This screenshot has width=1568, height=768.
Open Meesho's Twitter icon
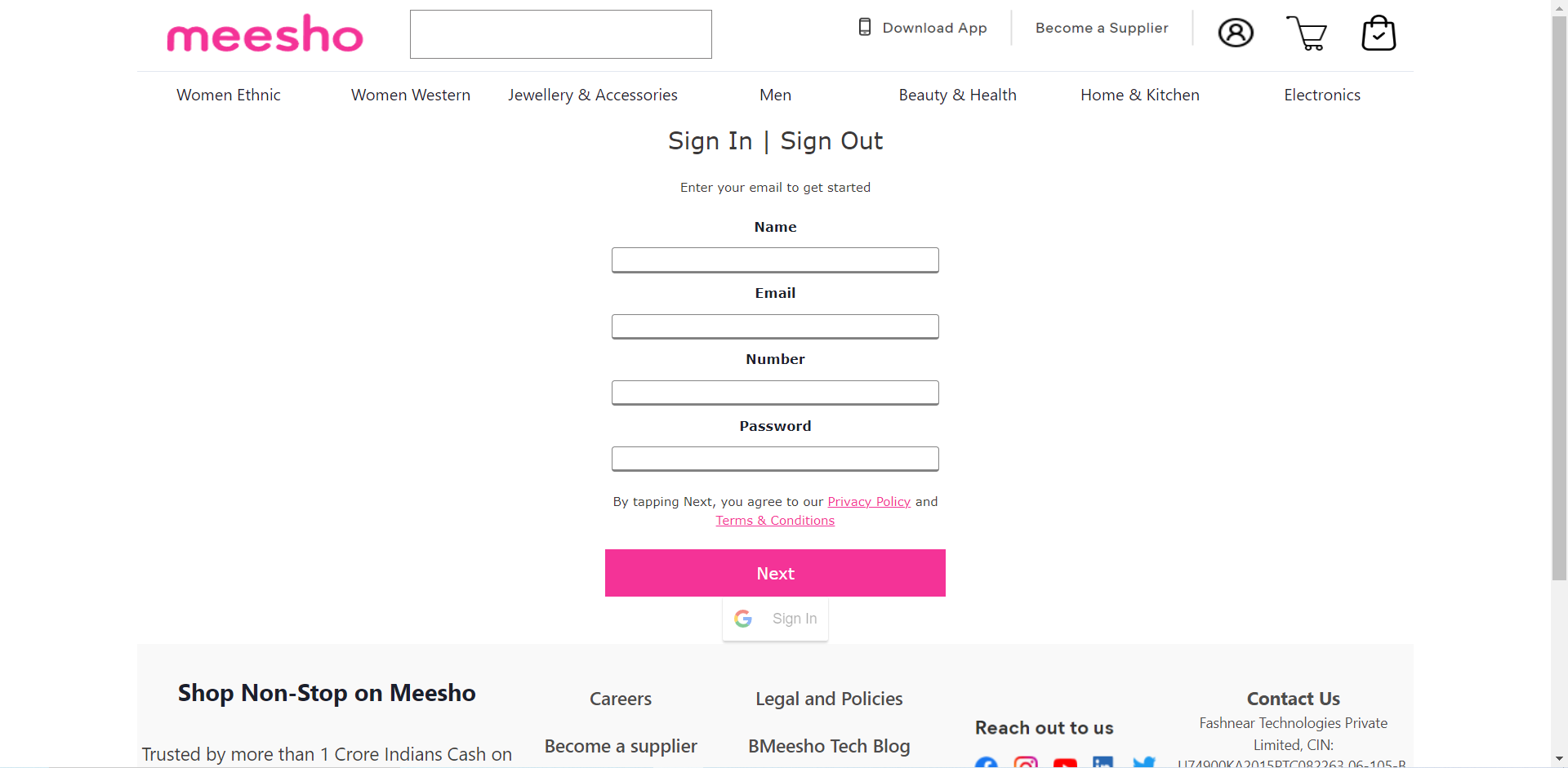1145,763
